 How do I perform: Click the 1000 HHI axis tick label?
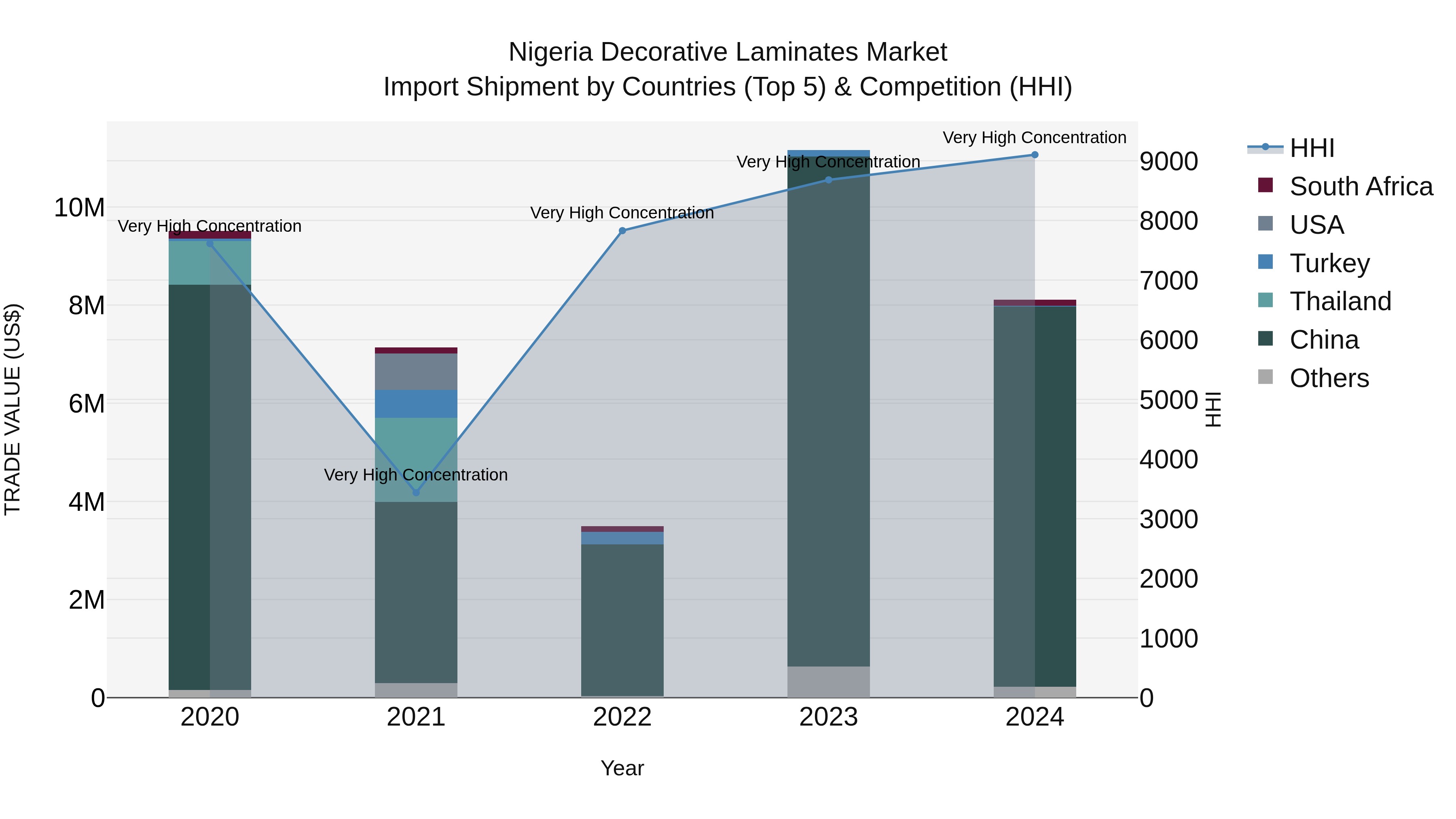[x=1169, y=638]
